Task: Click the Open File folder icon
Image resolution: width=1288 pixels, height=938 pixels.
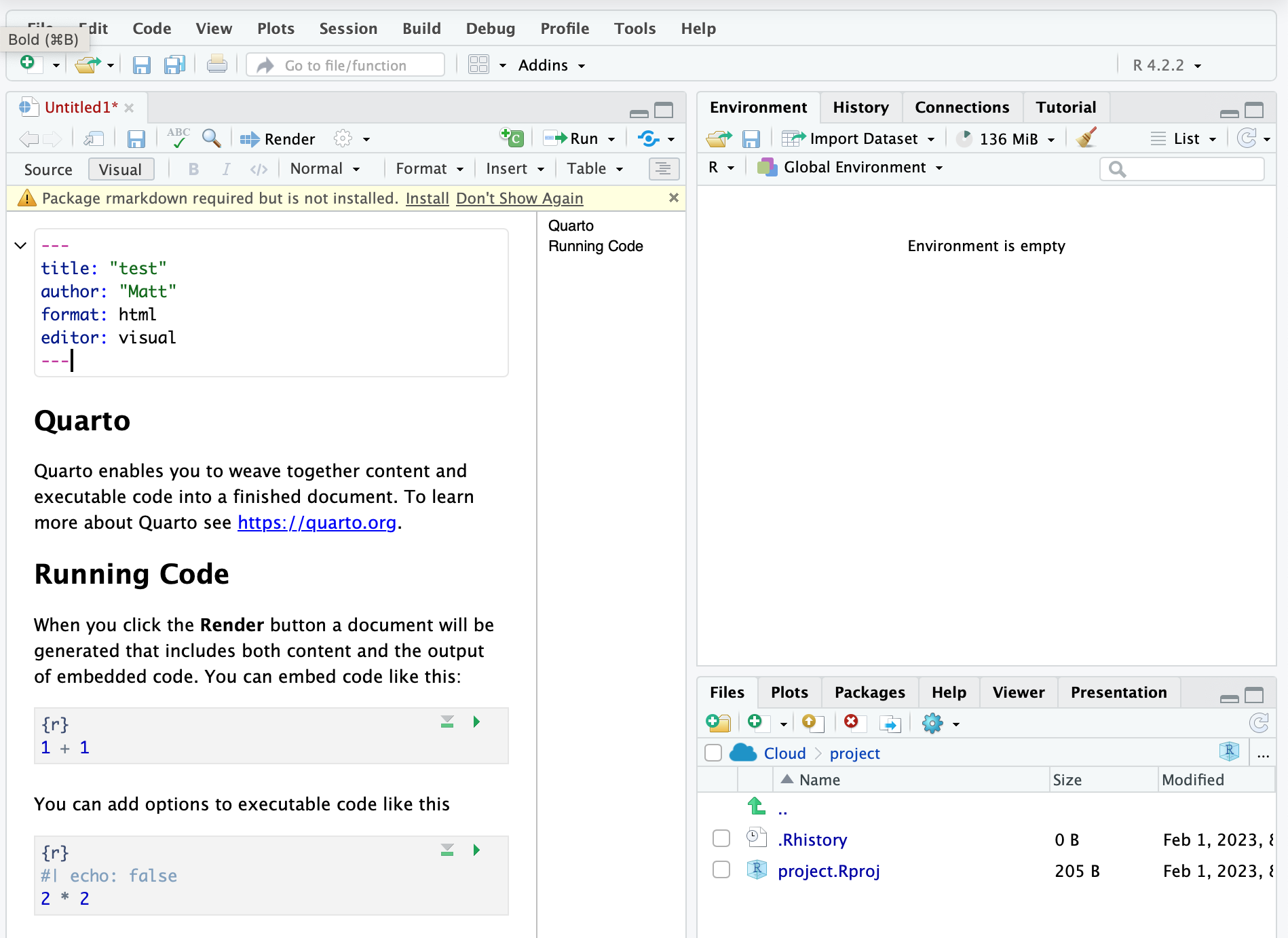Action: pos(88,65)
